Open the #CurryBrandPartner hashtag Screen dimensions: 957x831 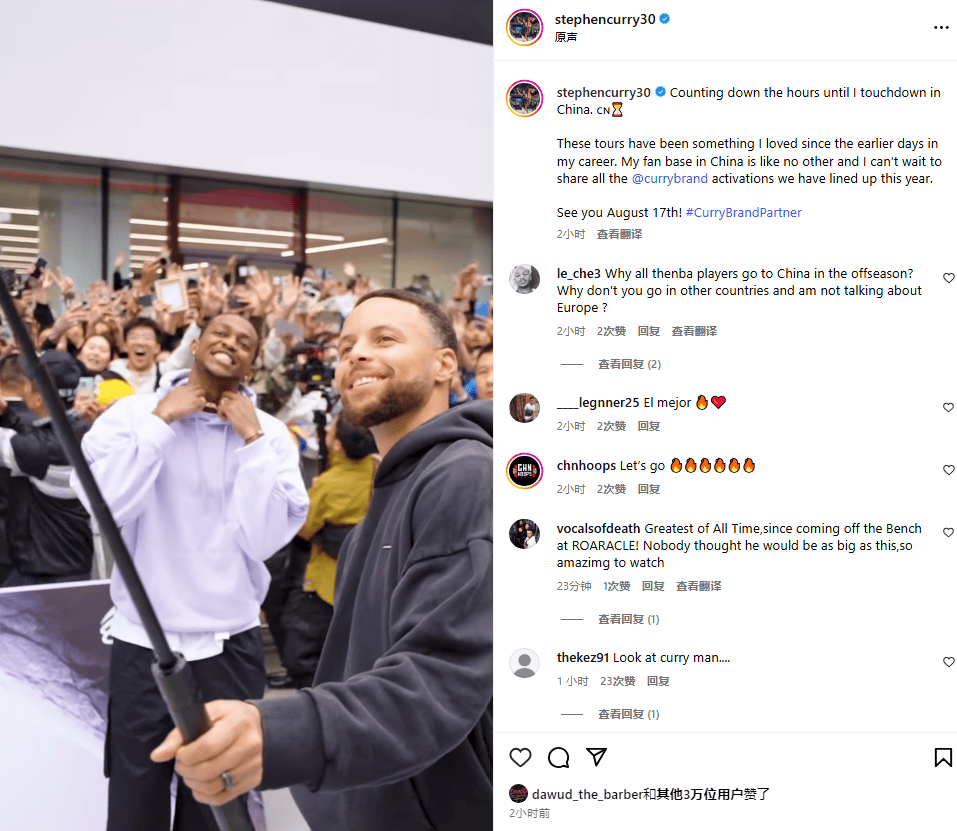click(743, 212)
